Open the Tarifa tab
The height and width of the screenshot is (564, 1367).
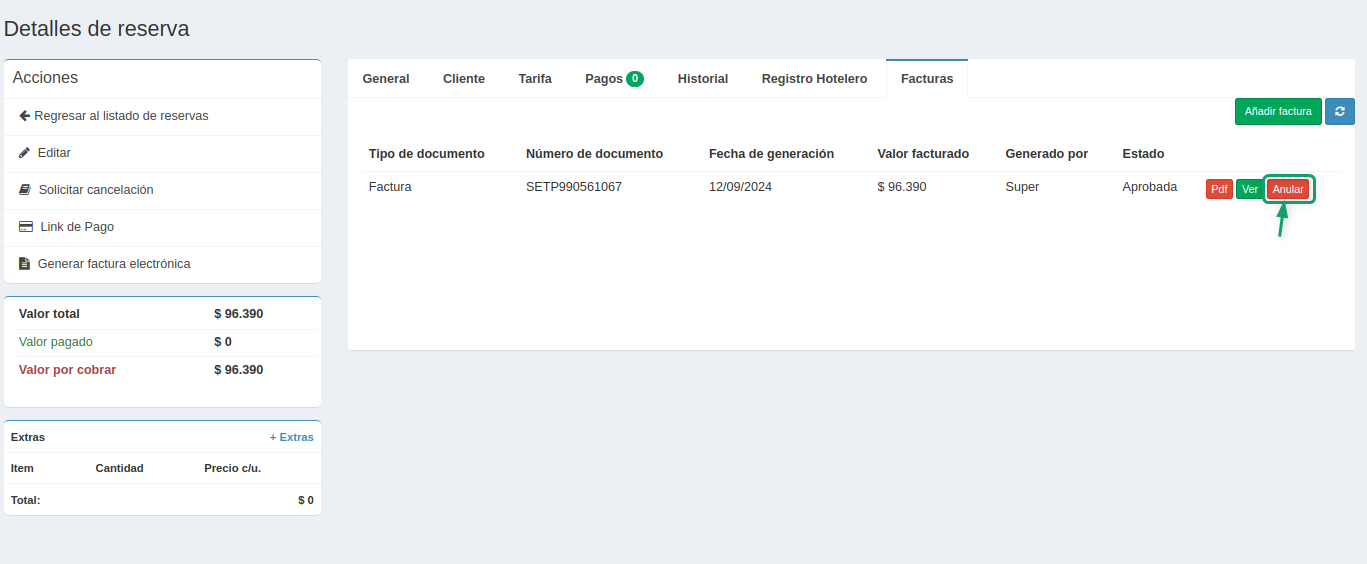pos(535,79)
